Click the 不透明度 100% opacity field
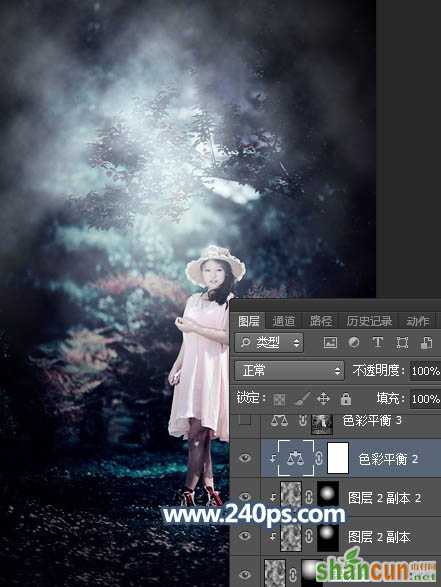 pos(425,371)
